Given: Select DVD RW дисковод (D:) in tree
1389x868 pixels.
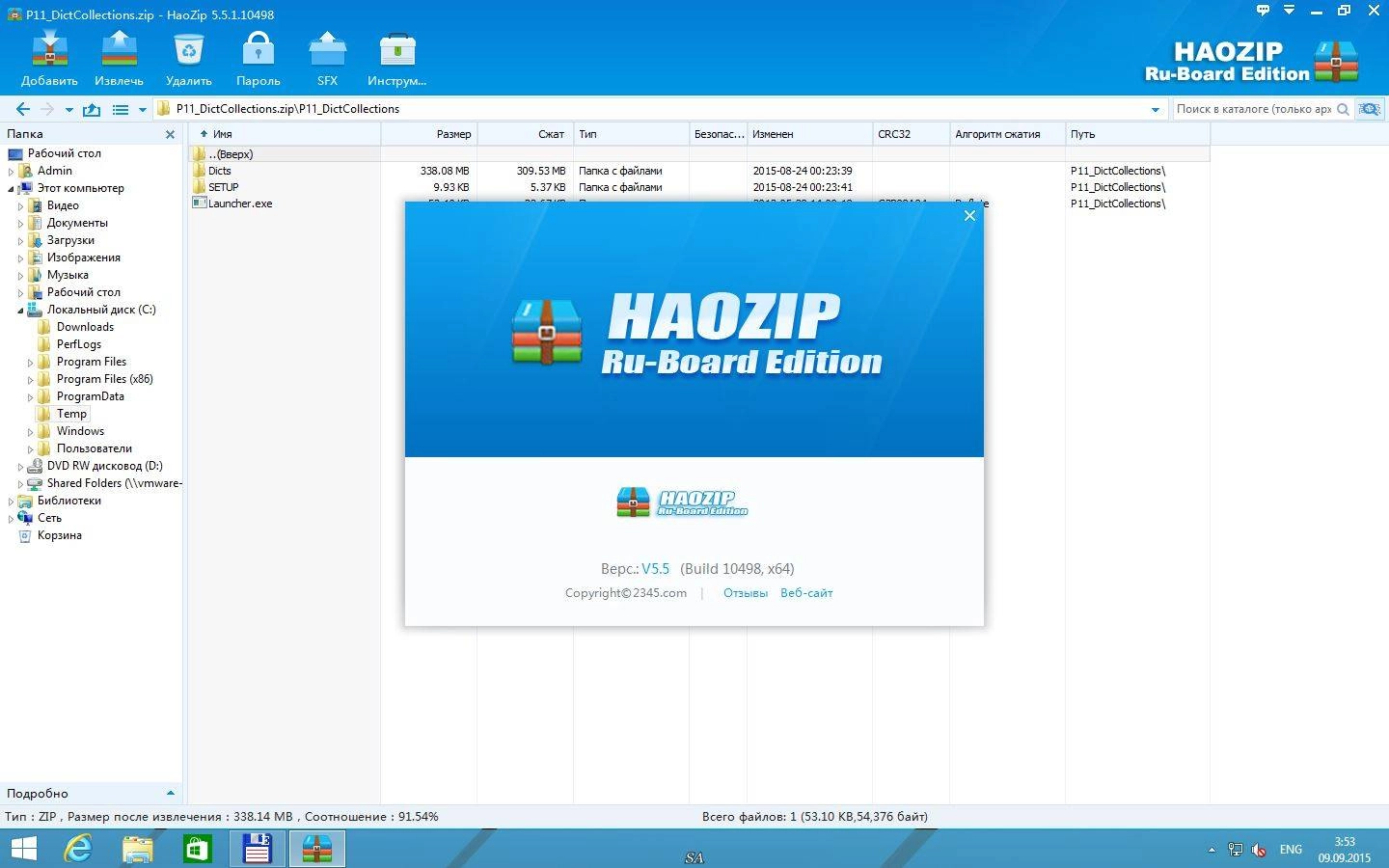Looking at the screenshot, I should click(x=104, y=466).
